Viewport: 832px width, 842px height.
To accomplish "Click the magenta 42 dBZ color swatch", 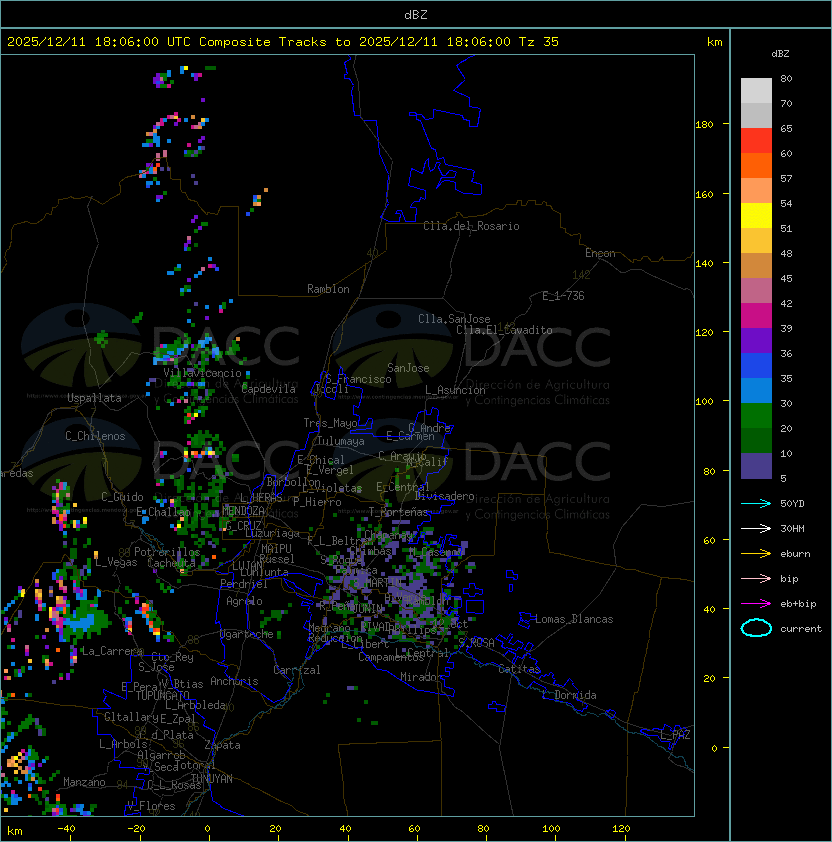I will click(756, 316).
